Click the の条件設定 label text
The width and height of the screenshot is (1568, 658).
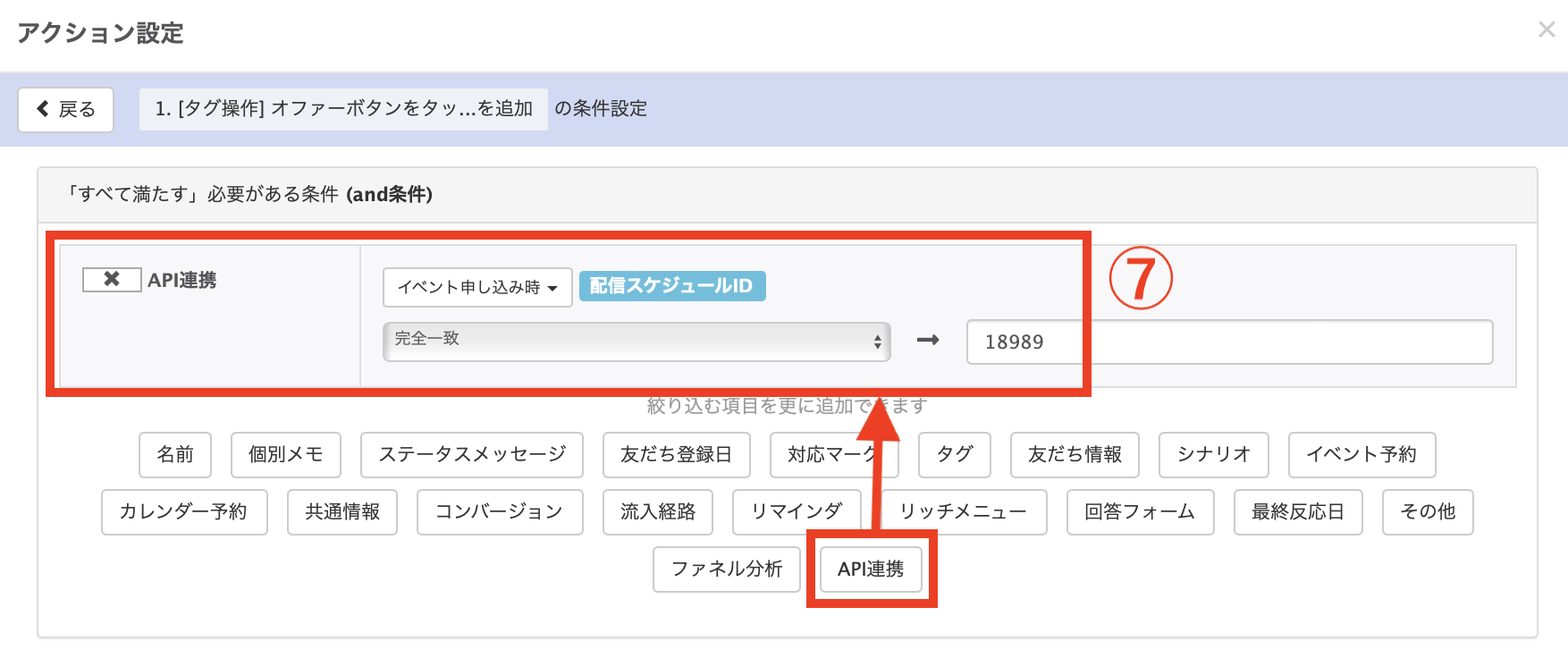[x=601, y=109]
